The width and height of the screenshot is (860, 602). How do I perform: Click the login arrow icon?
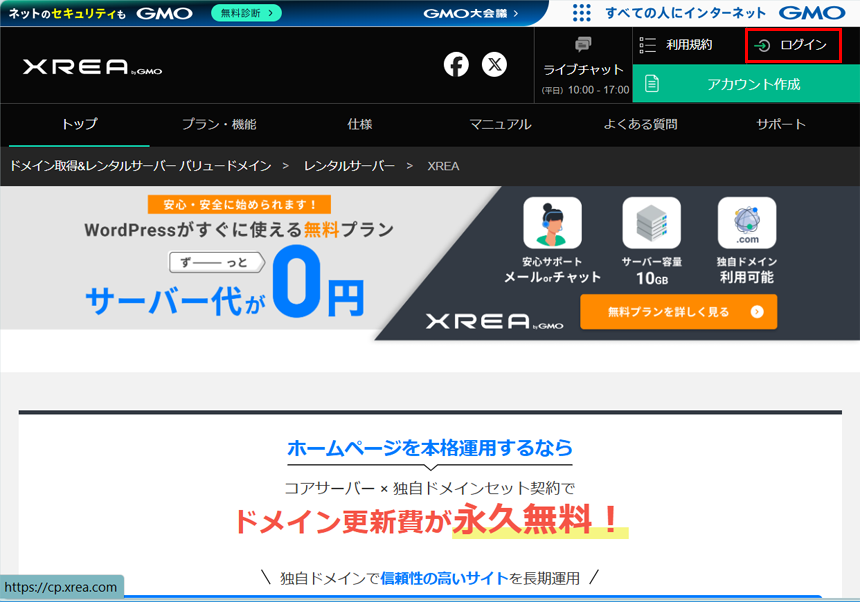coord(762,46)
